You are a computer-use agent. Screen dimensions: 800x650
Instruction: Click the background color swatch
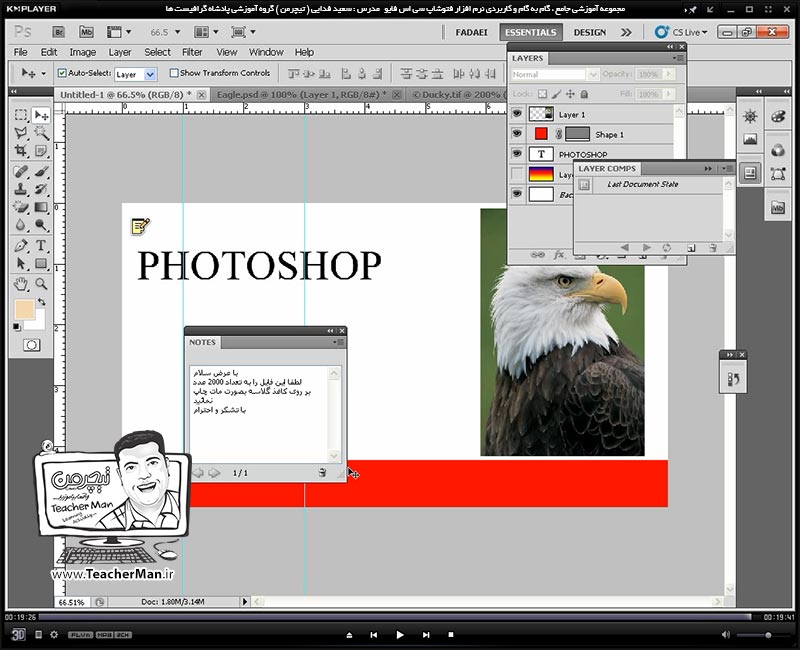pyautogui.click(x=39, y=322)
